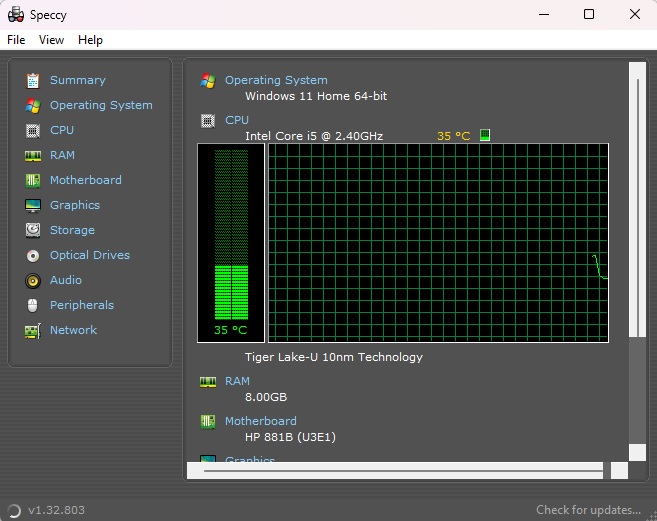Click the Check for updates link
The height and width of the screenshot is (521, 657).
588,510
